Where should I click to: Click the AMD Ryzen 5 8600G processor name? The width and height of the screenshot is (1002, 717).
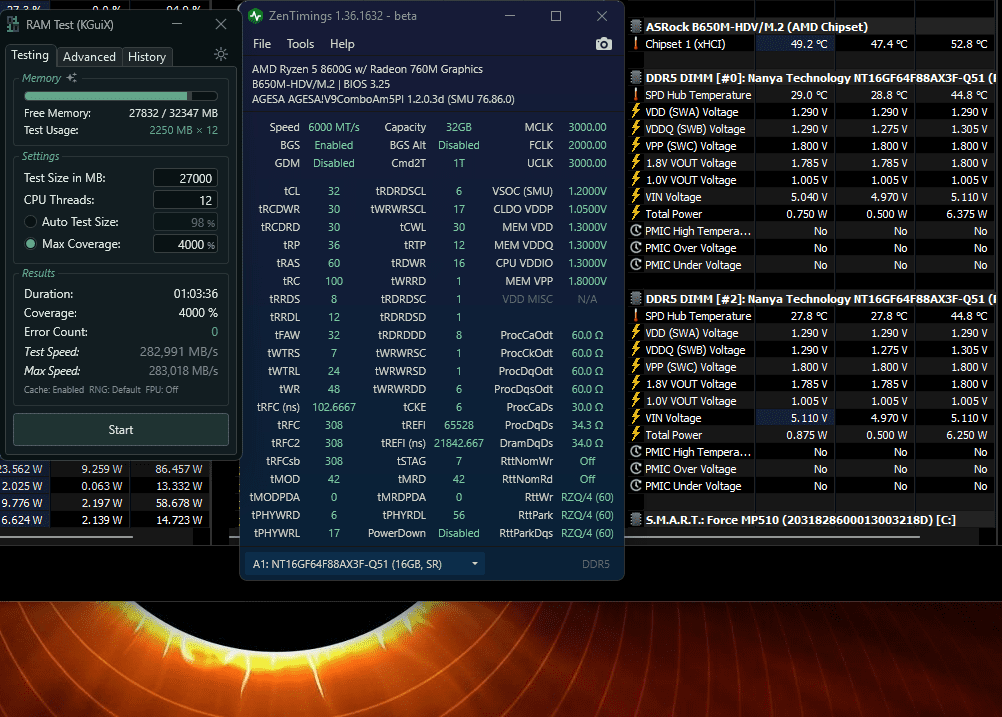[367, 69]
